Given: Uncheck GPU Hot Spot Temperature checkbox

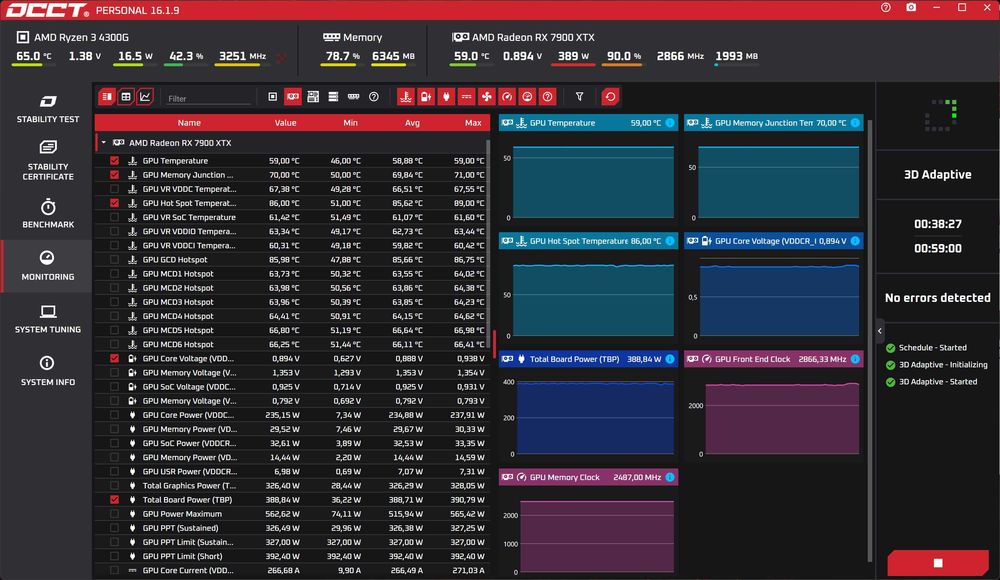Looking at the screenshot, I should pyautogui.click(x=114, y=203).
